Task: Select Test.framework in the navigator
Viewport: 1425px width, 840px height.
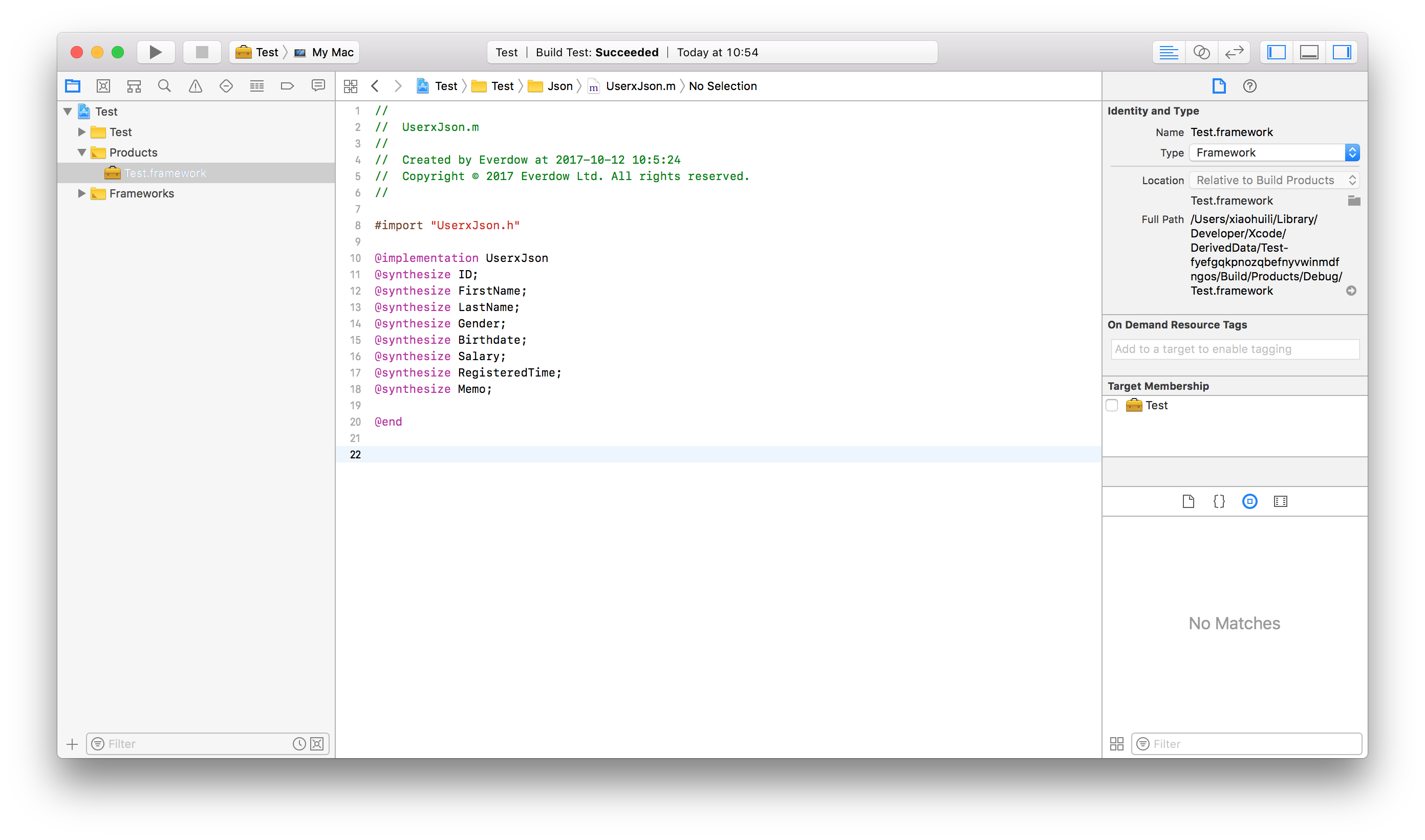Action: point(196,173)
